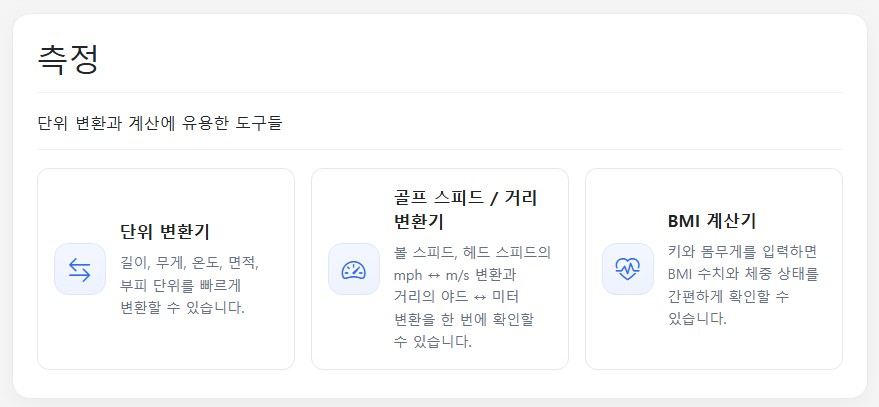The height and width of the screenshot is (407, 879).
Task: Click the unit converter description paragraph
Action: 190,285
